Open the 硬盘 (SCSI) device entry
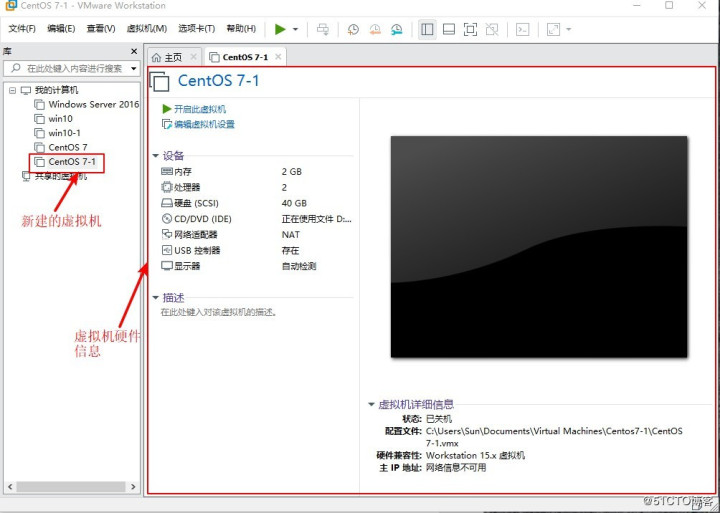Viewport: 720px width, 513px height. [190, 203]
